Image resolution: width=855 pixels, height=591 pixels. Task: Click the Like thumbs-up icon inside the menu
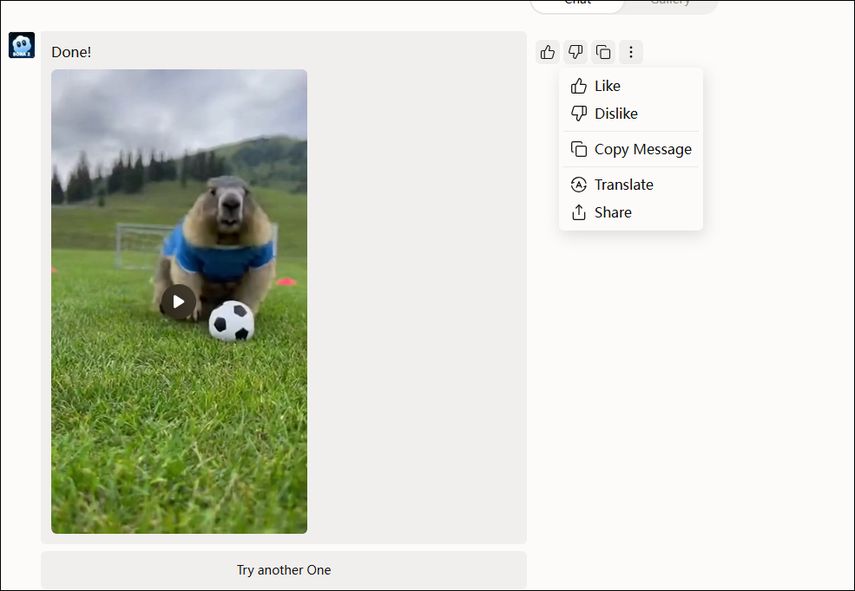click(x=580, y=85)
